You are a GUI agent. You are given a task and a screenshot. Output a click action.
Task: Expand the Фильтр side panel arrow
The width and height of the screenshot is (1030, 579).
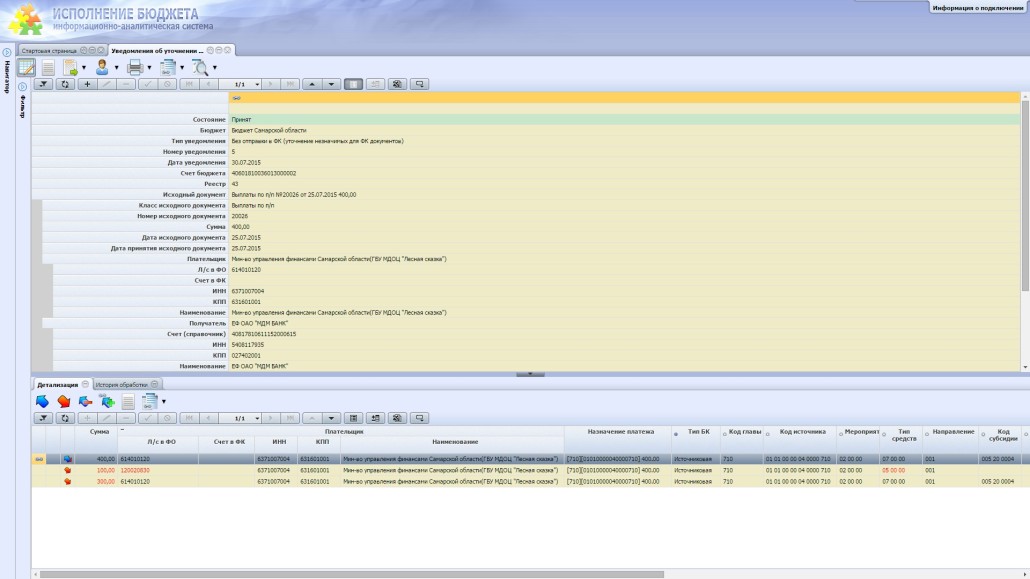[22, 87]
